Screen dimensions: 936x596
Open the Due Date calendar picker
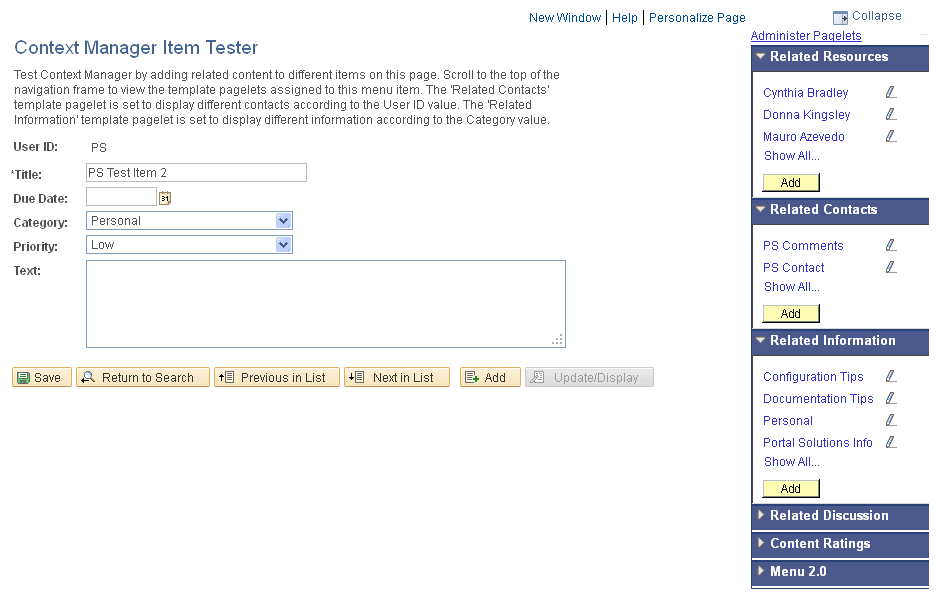coord(164,198)
